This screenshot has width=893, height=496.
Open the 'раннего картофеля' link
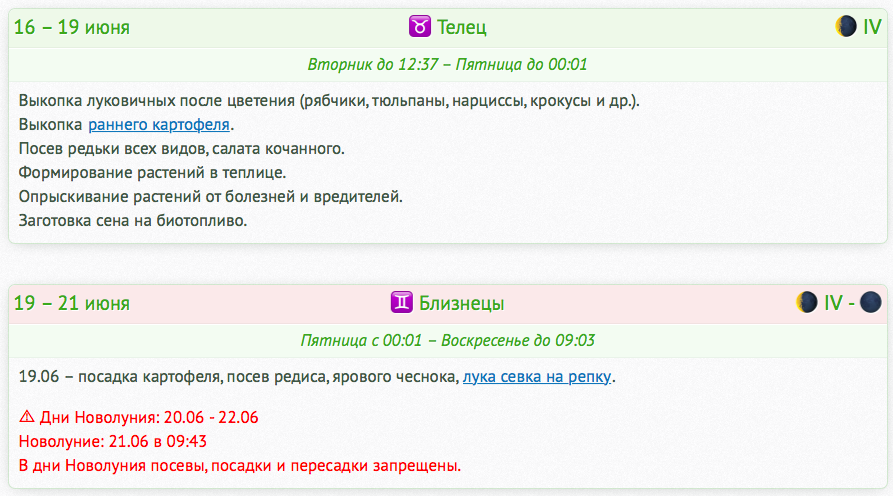pos(160,125)
